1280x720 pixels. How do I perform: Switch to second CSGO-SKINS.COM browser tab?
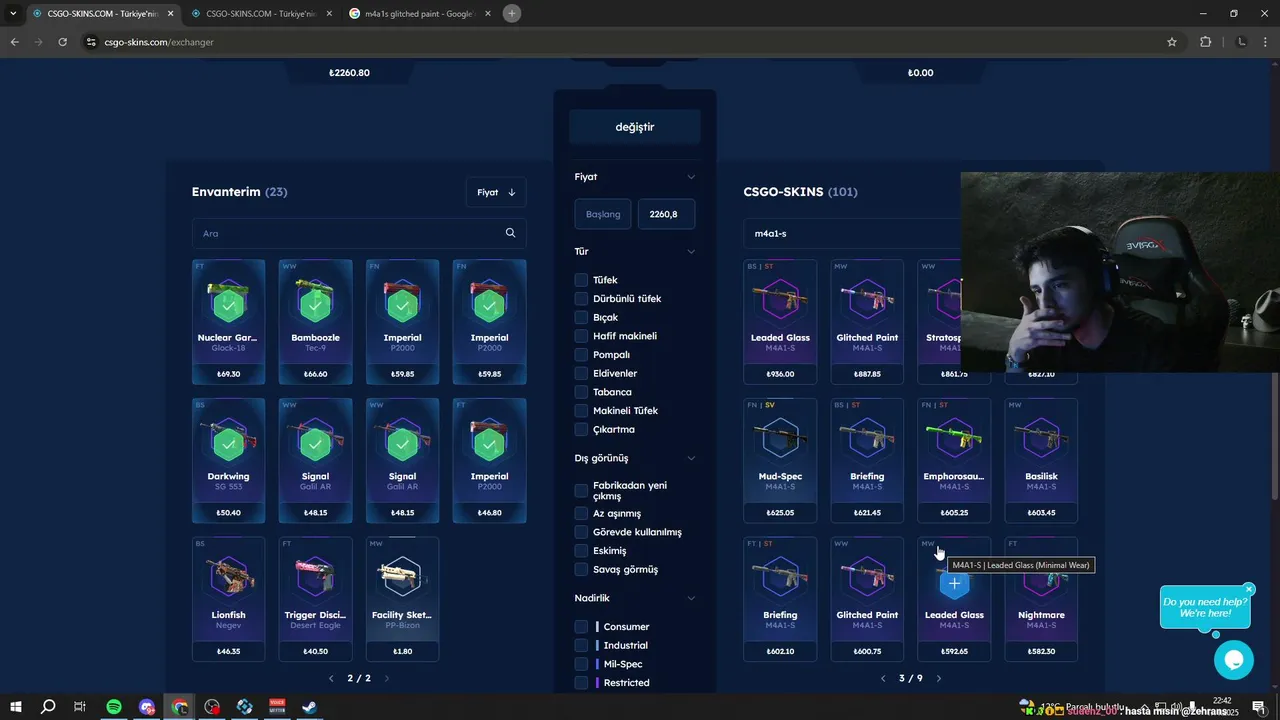260,14
